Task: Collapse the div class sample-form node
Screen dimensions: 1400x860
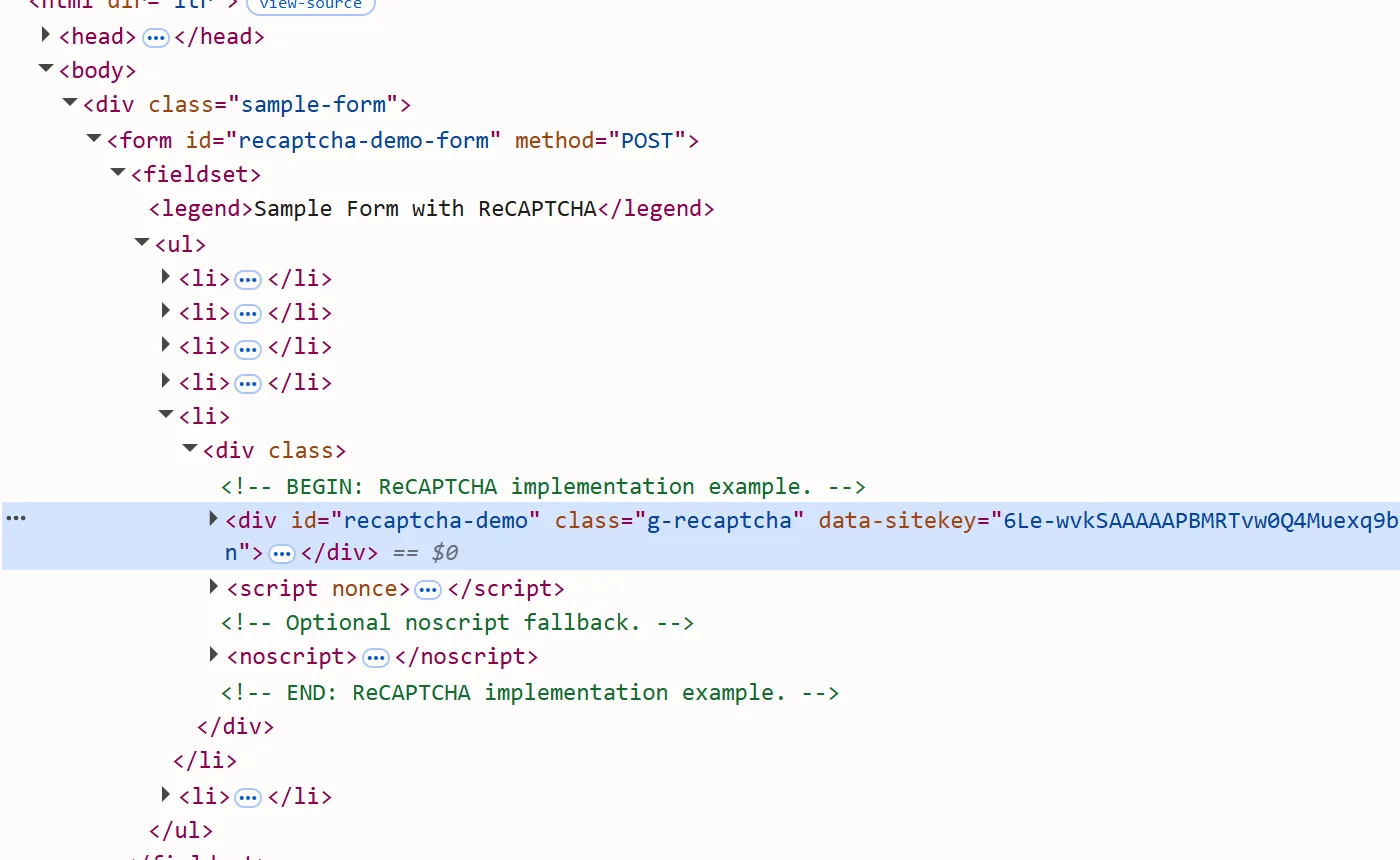Action: pyautogui.click(x=69, y=102)
